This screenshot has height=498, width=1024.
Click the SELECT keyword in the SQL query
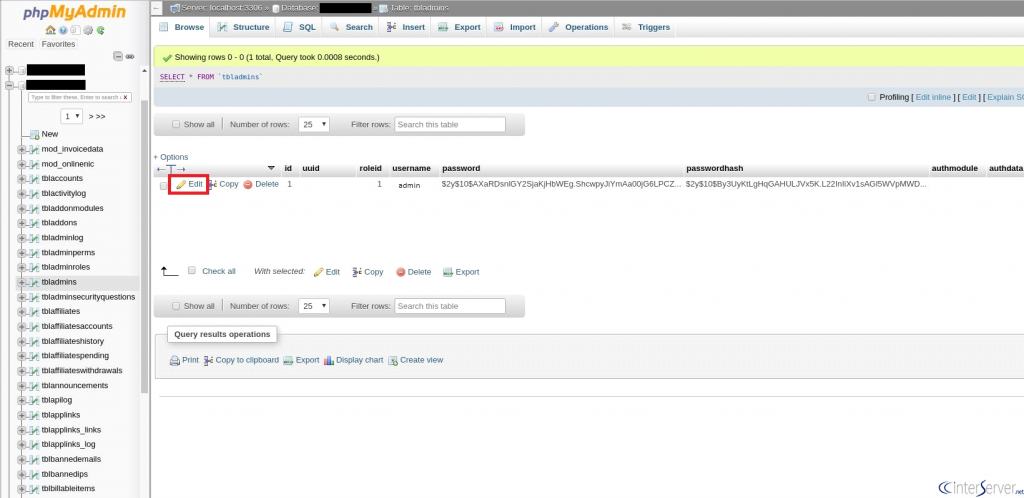[172, 77]
